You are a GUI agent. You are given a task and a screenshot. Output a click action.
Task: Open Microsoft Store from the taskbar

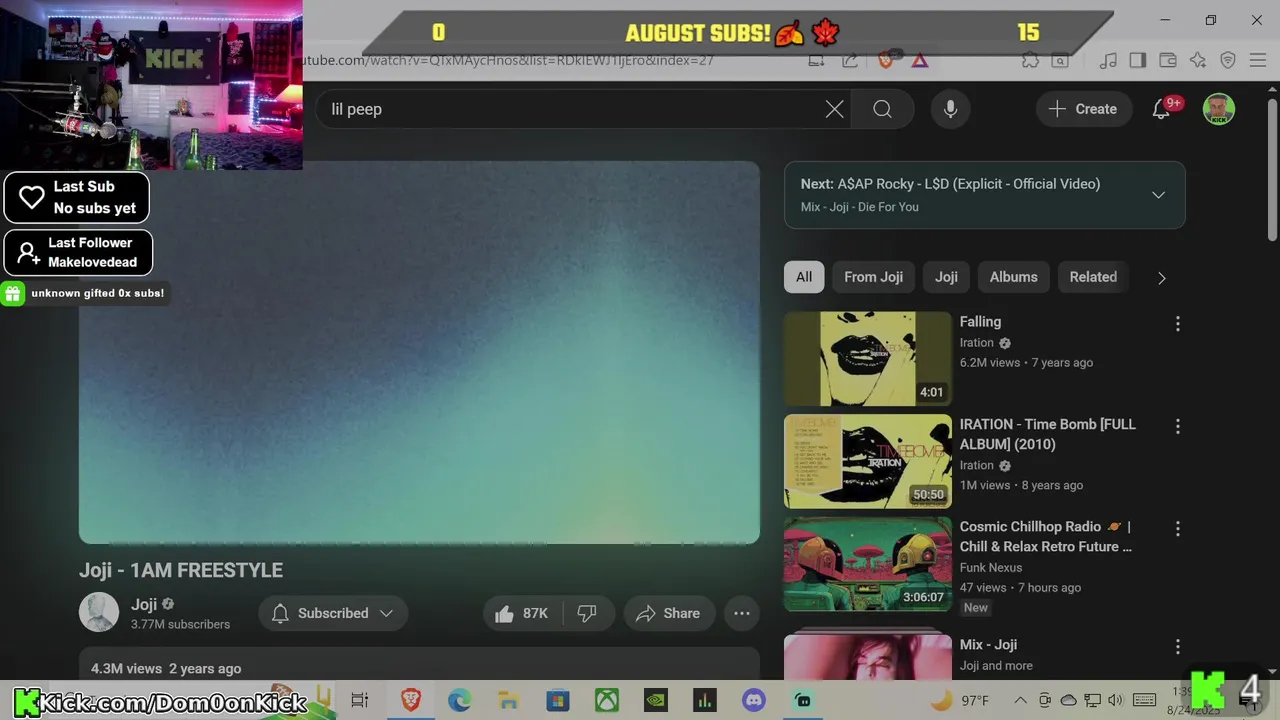coord(557,700)
